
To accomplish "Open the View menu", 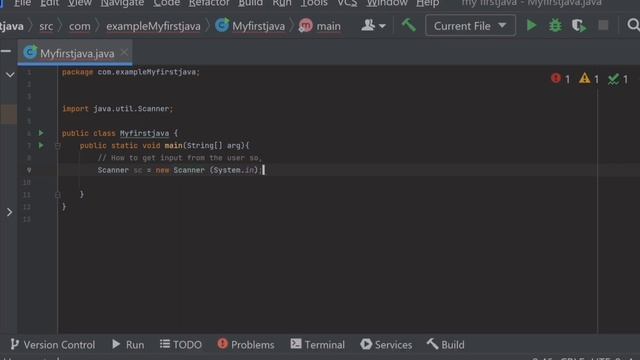I will [x=80, y=3].
